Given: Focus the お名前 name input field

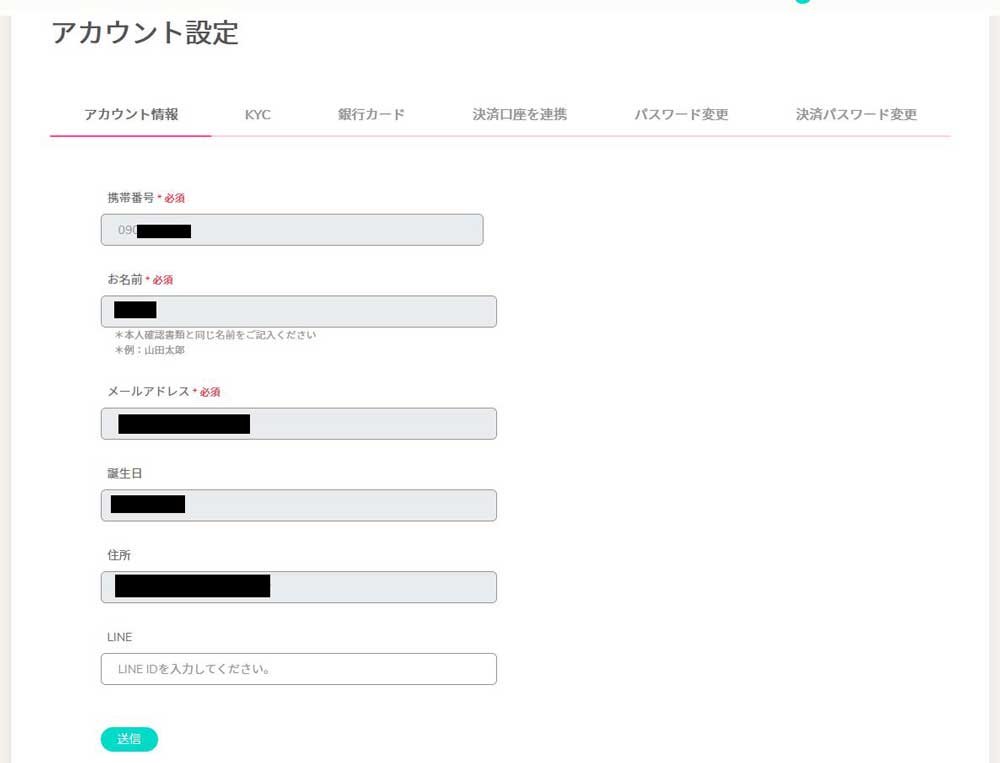Looking at the screenshot, I should point(298,311).
